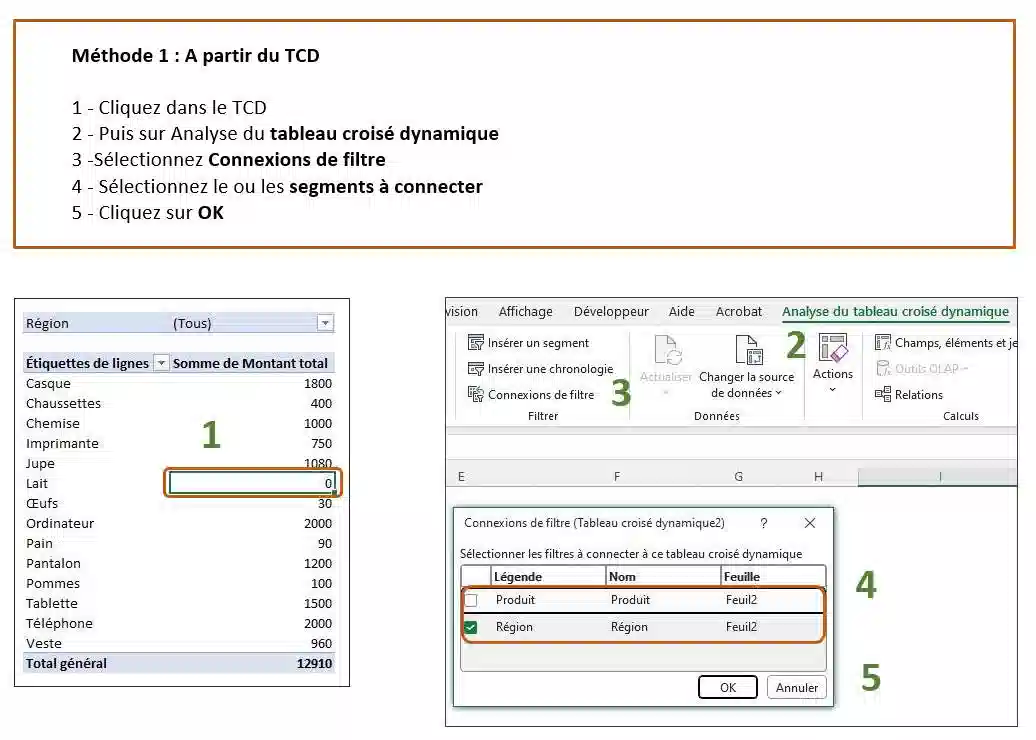Click the OK button in dialog
Viewport: 1036px width, 740px height.
pyautogui.click(x=727, y=687)
